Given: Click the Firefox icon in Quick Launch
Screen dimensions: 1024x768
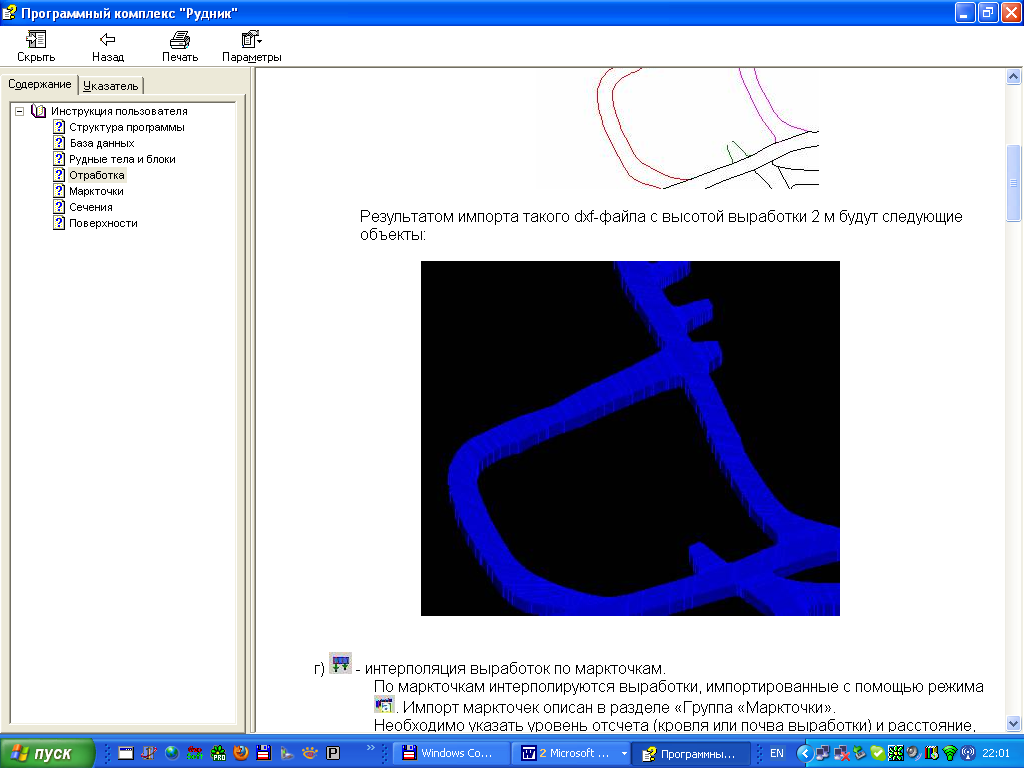Looking at the screenshot, I should 241,753.
